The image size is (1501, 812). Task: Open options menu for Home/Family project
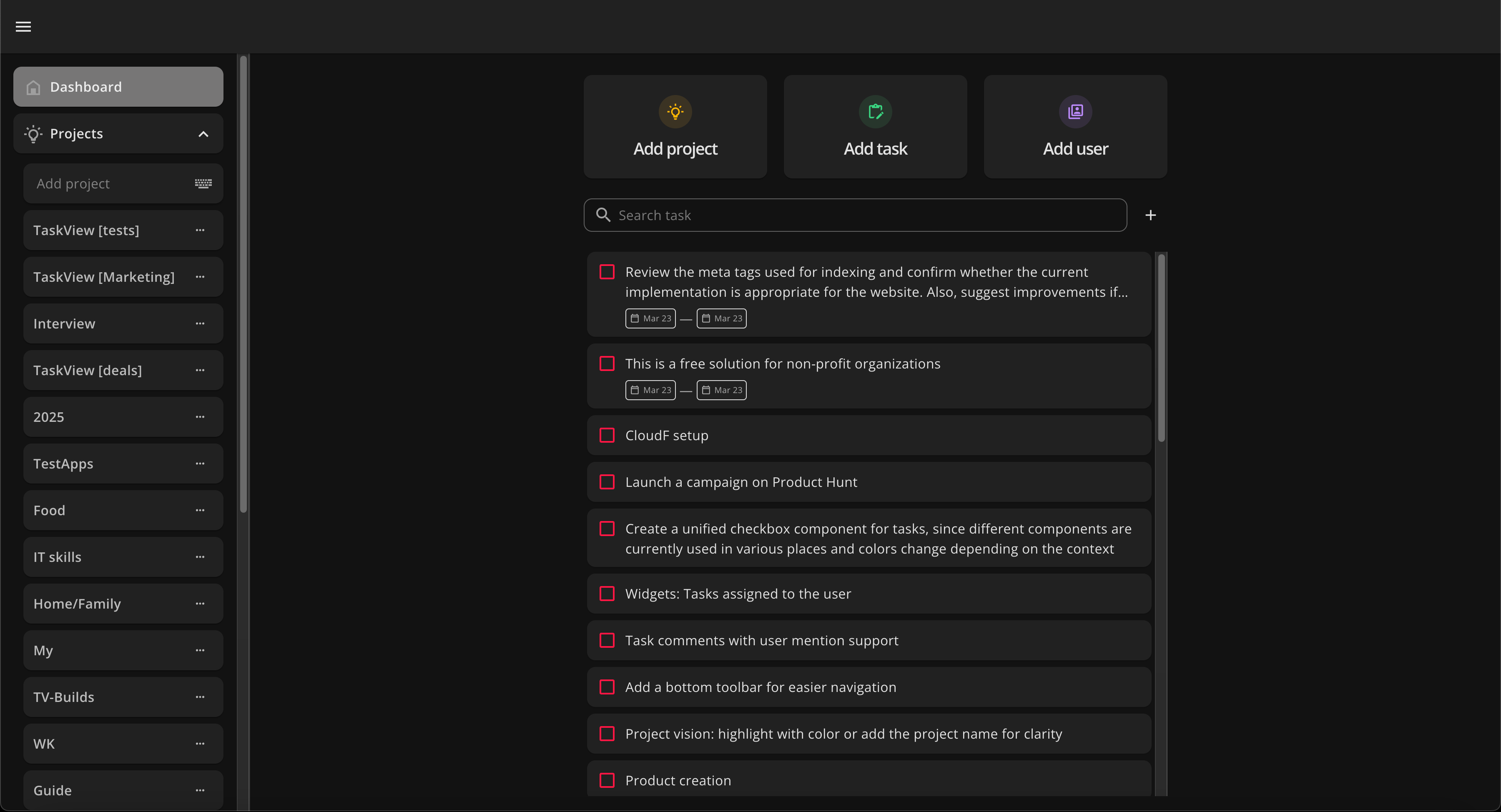(x=200, y=604)
